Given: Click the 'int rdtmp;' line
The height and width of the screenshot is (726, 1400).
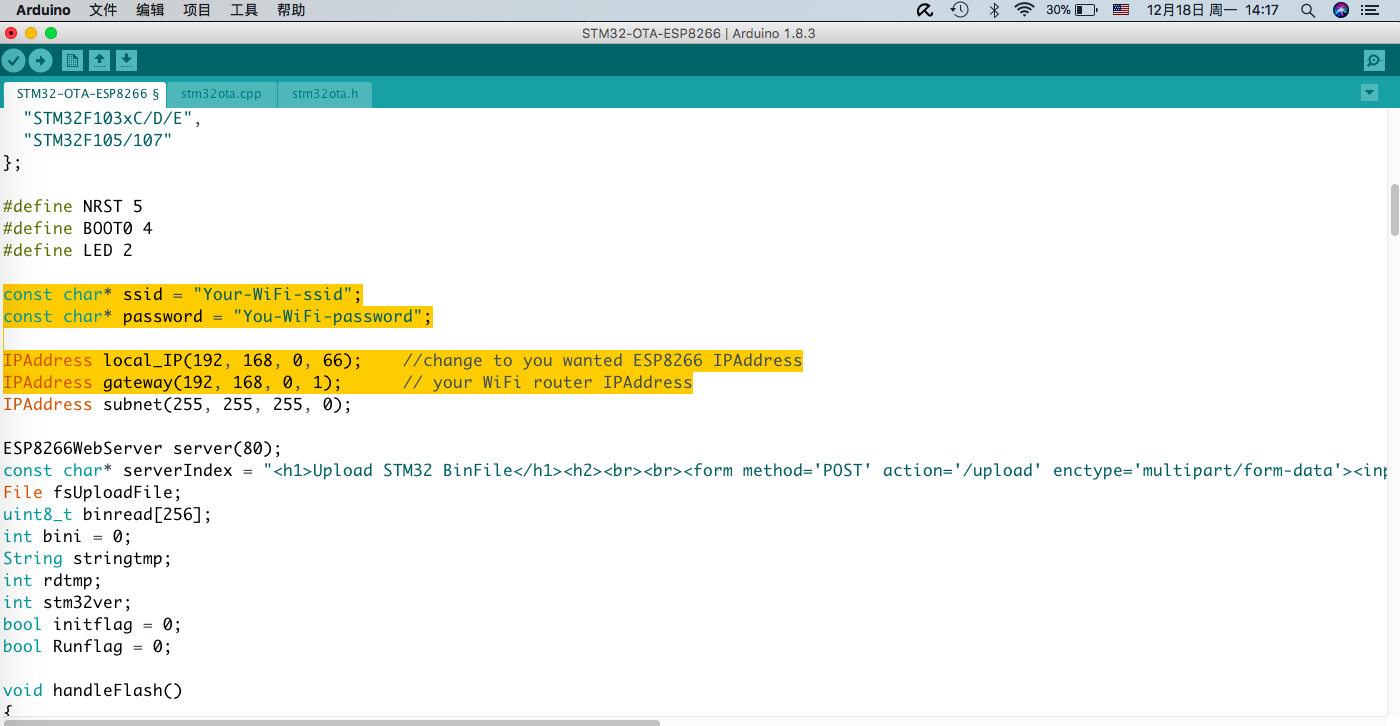Looking at the screenshot, I should click(x=53, y=580).
